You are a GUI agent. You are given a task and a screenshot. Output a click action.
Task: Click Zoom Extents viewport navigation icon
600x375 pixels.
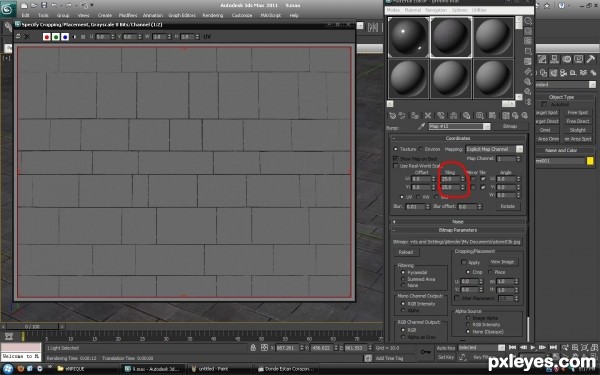[x=584, y=347]
